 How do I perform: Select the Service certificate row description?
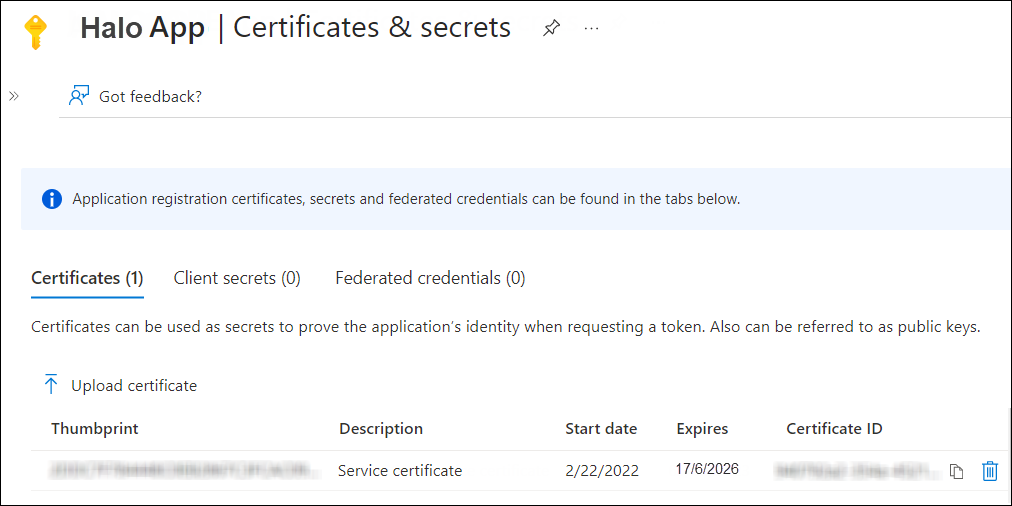[400, 470]
